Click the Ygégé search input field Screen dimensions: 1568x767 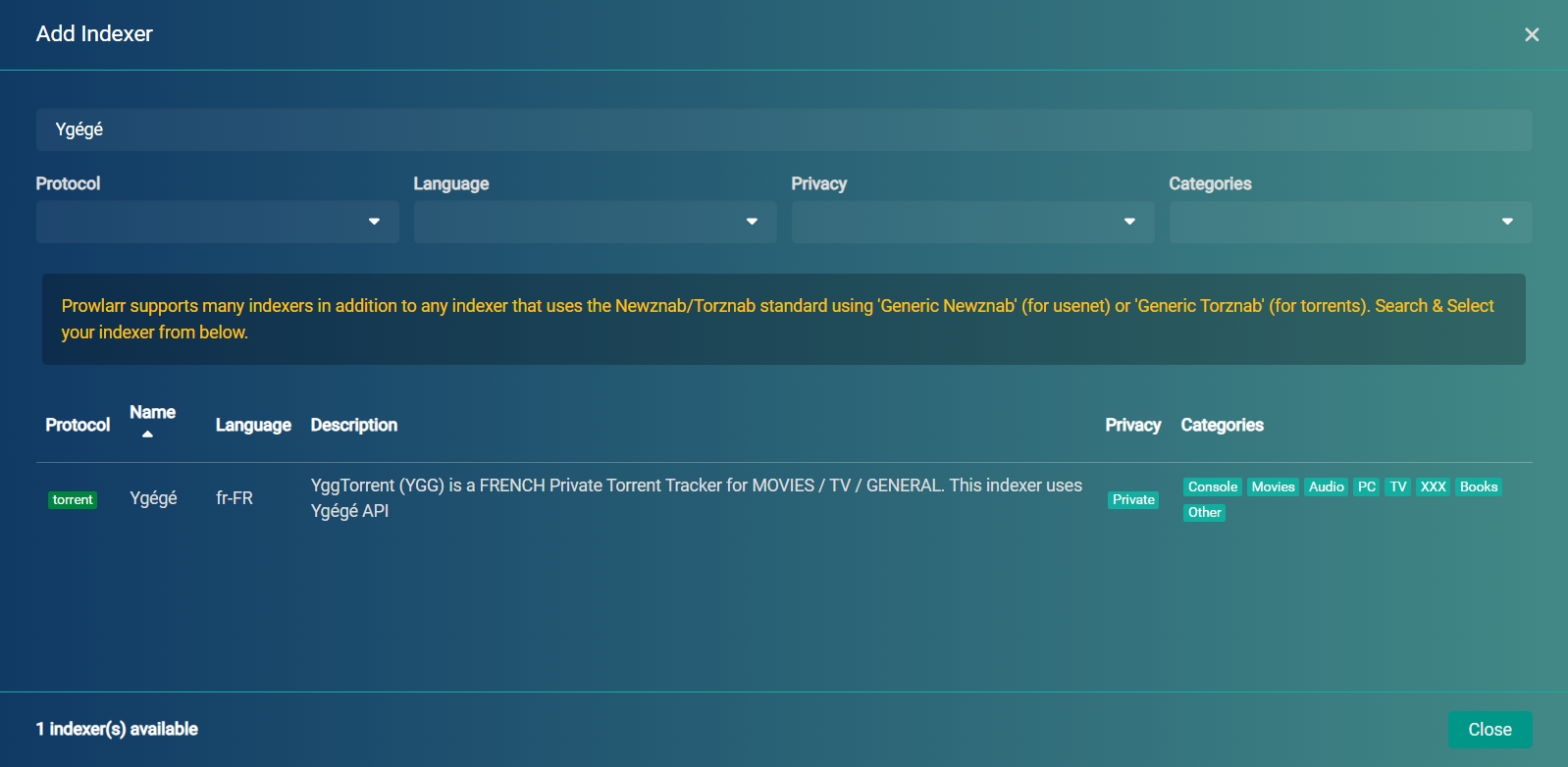[784, 129]
